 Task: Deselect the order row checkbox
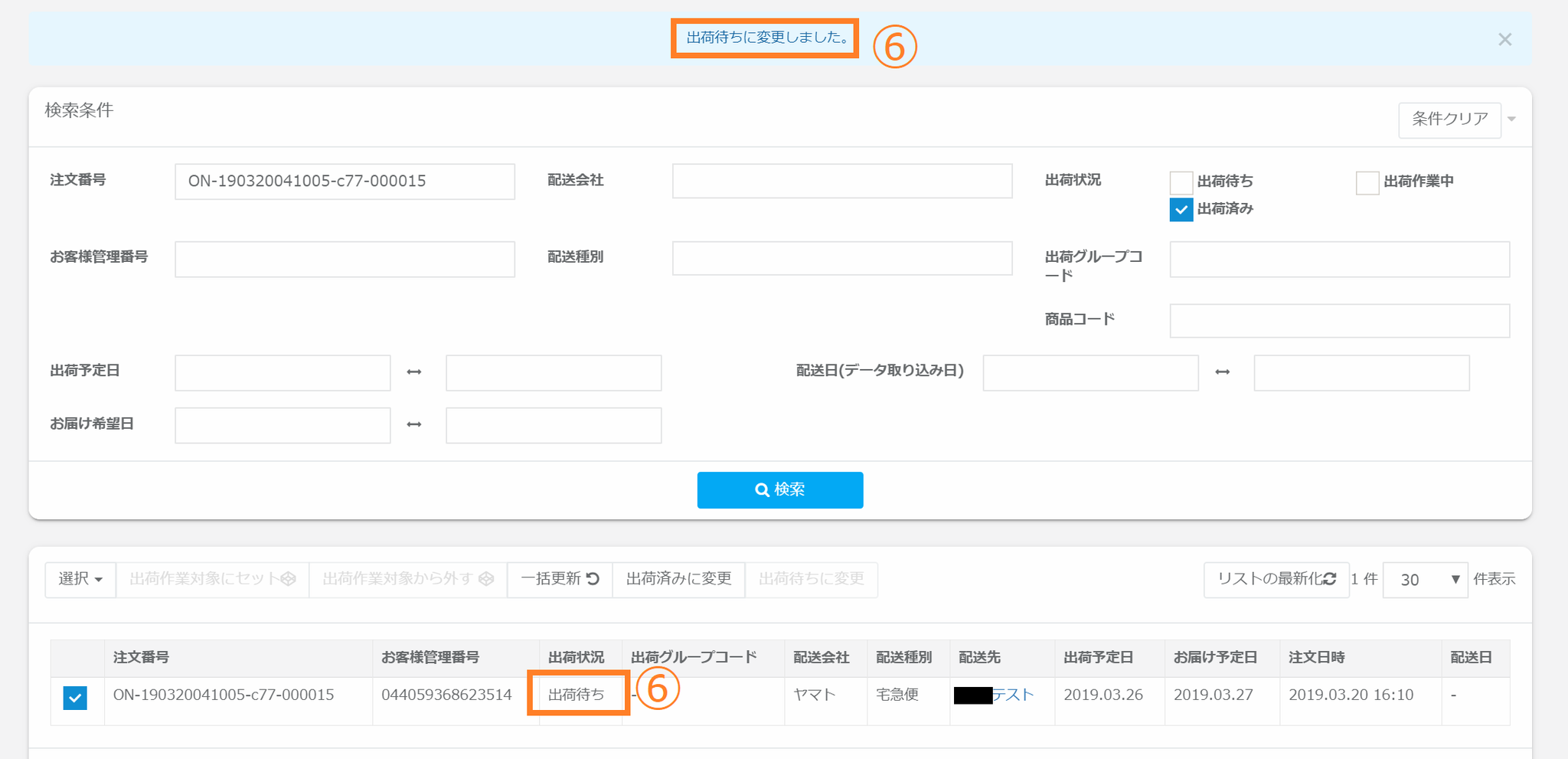[x=75, y=697]
